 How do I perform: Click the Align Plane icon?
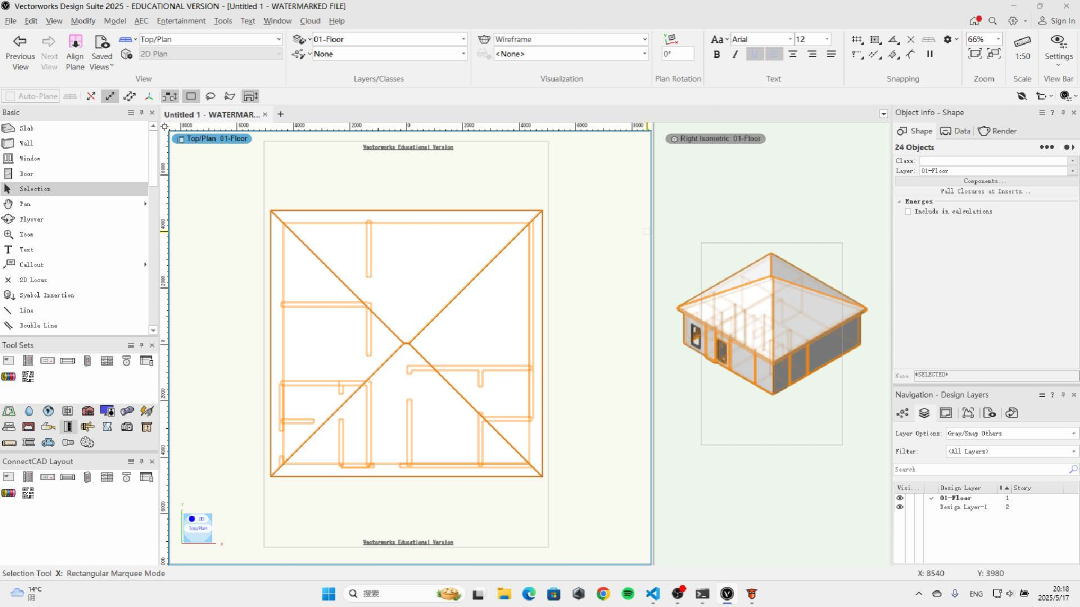[x=75, y=42]
